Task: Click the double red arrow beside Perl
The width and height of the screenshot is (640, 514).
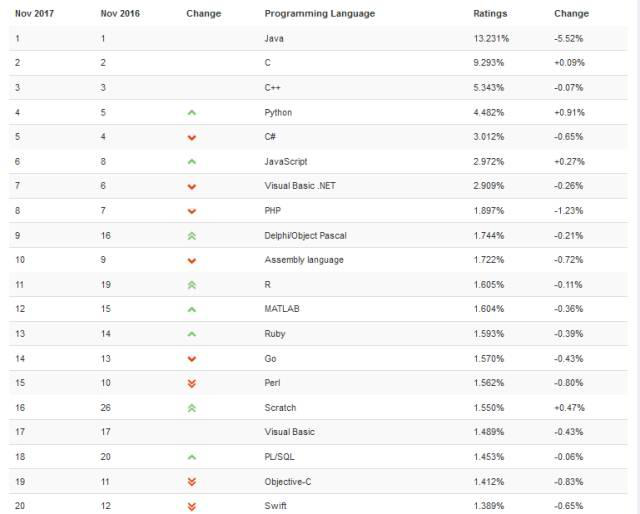Action: pyautogui.click(x=192, y=383)
